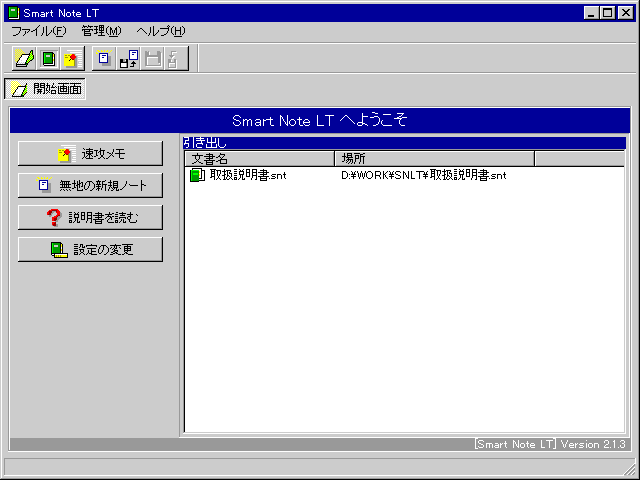This screenshot has width=640, height=480.
Task: Minimize the Smart Note LT window
Action: [x=591, y=13]
